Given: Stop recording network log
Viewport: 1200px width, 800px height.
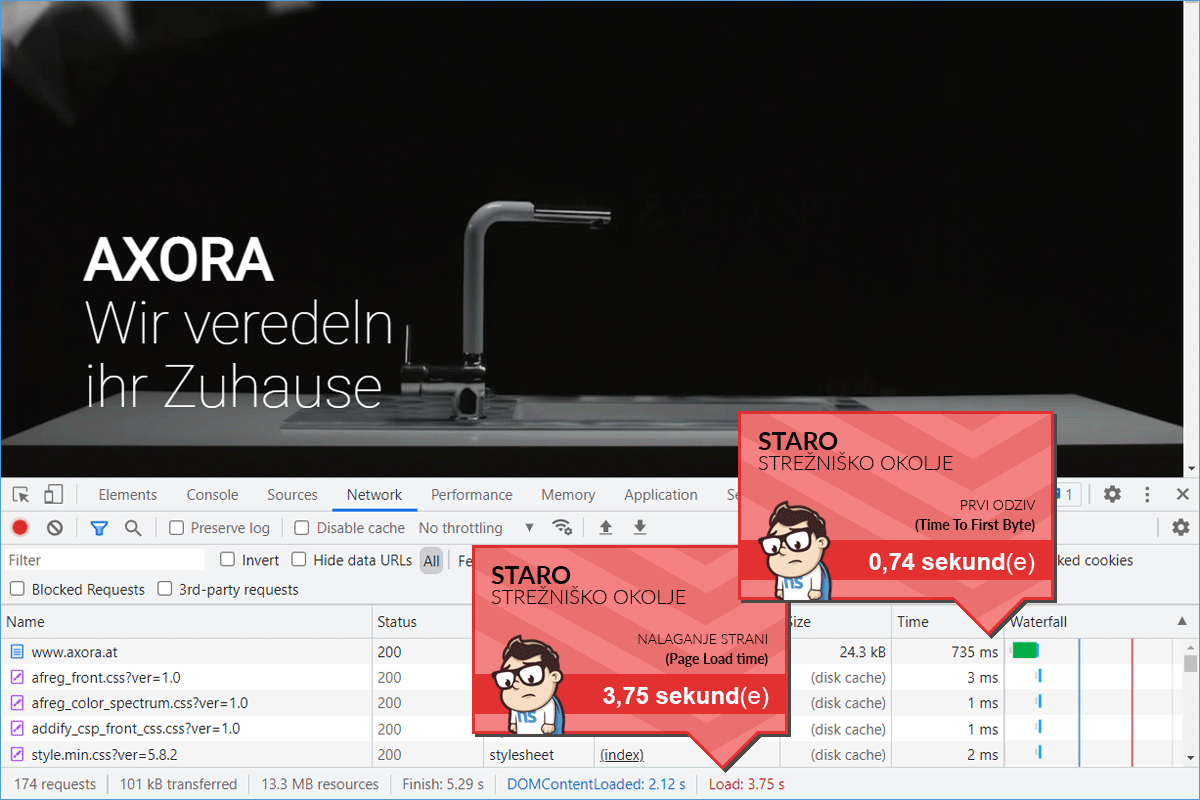Looking at the screenshot, I should tap(20, 528).
